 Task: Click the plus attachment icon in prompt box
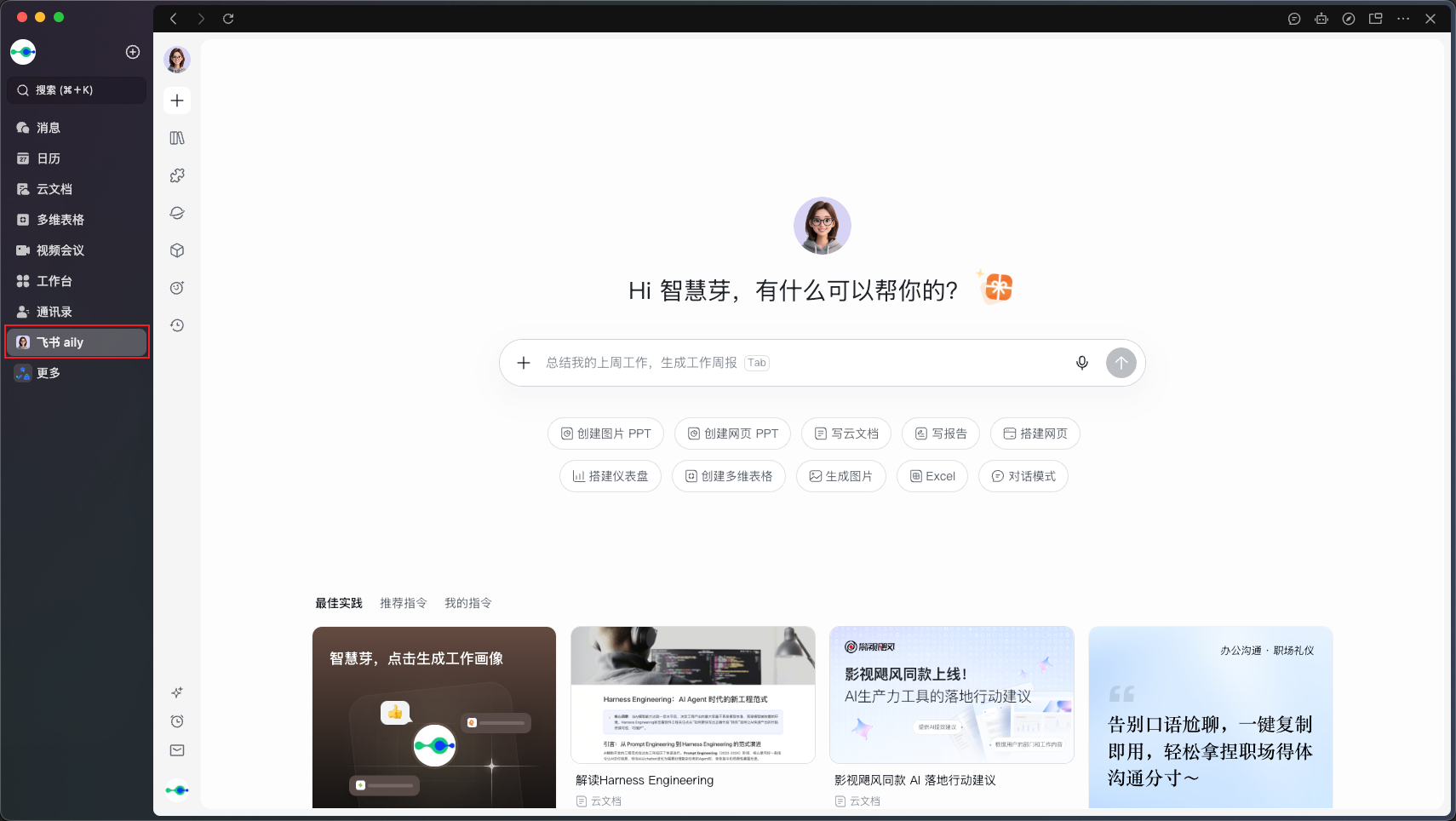524,363
